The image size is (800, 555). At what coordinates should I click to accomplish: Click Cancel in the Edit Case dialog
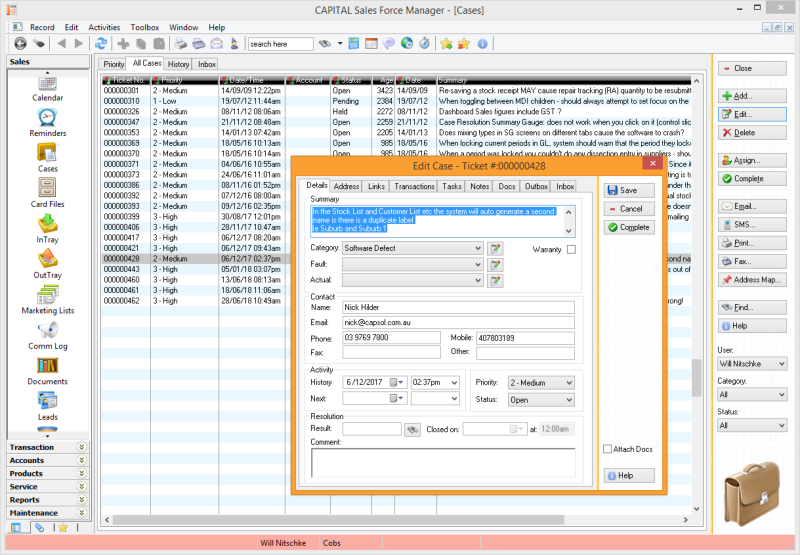(629, 209)
